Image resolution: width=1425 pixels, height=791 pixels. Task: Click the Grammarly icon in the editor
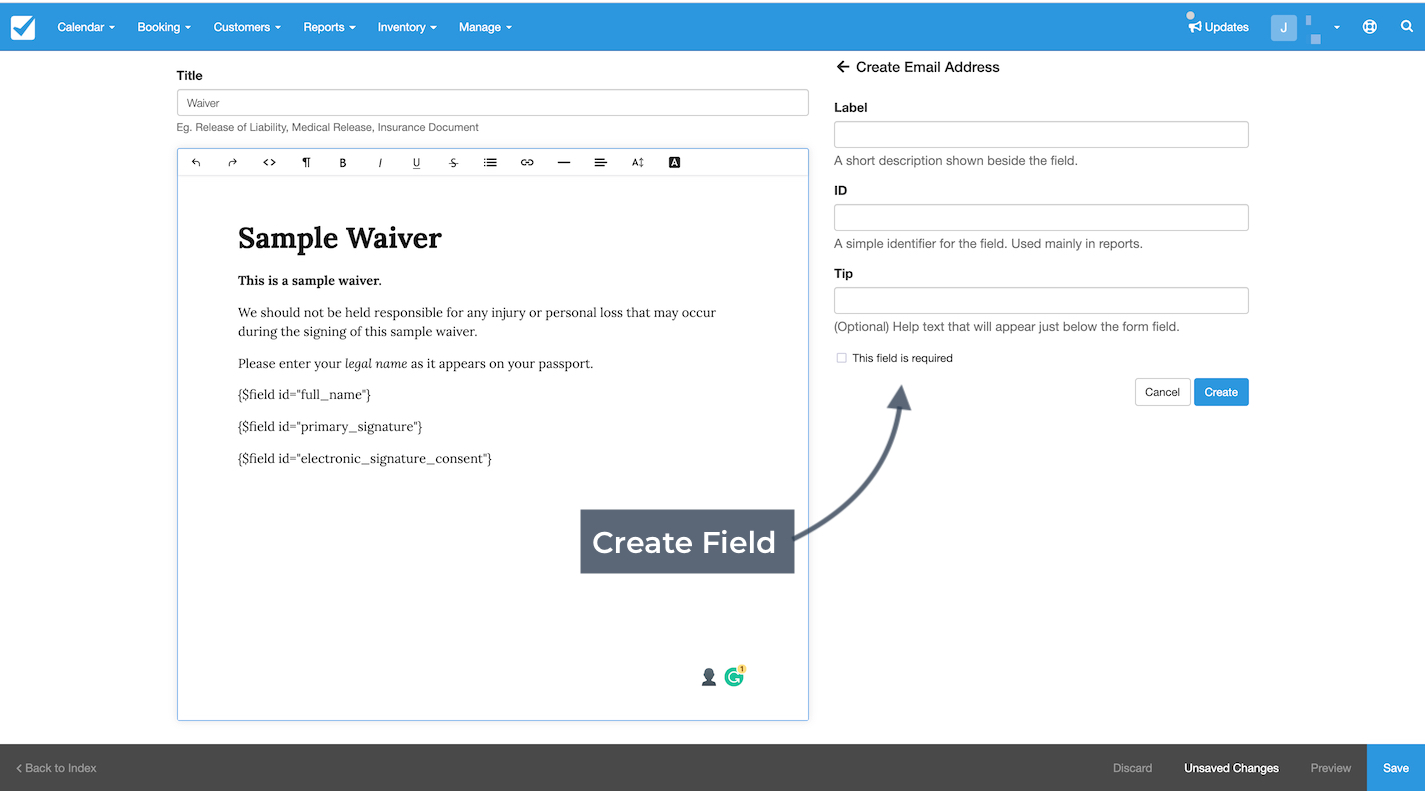pos(734,677)
